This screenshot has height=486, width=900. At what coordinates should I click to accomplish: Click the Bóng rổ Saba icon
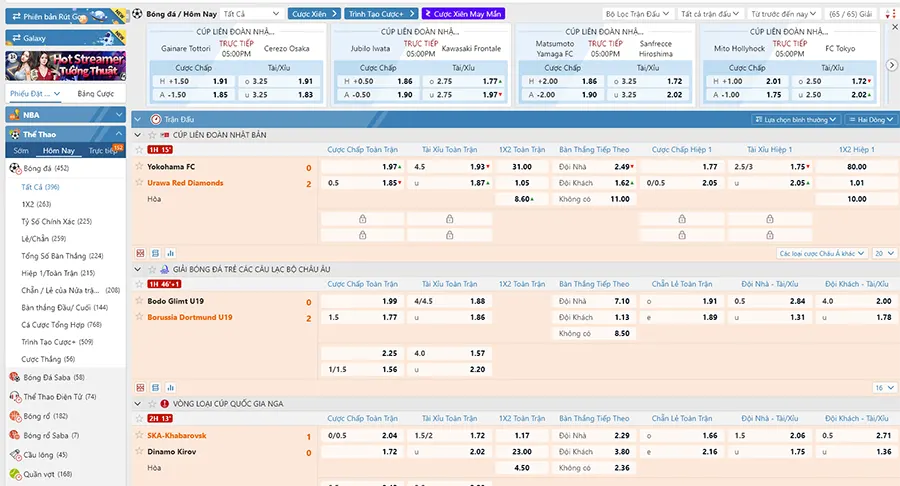(x=15, y=436)
